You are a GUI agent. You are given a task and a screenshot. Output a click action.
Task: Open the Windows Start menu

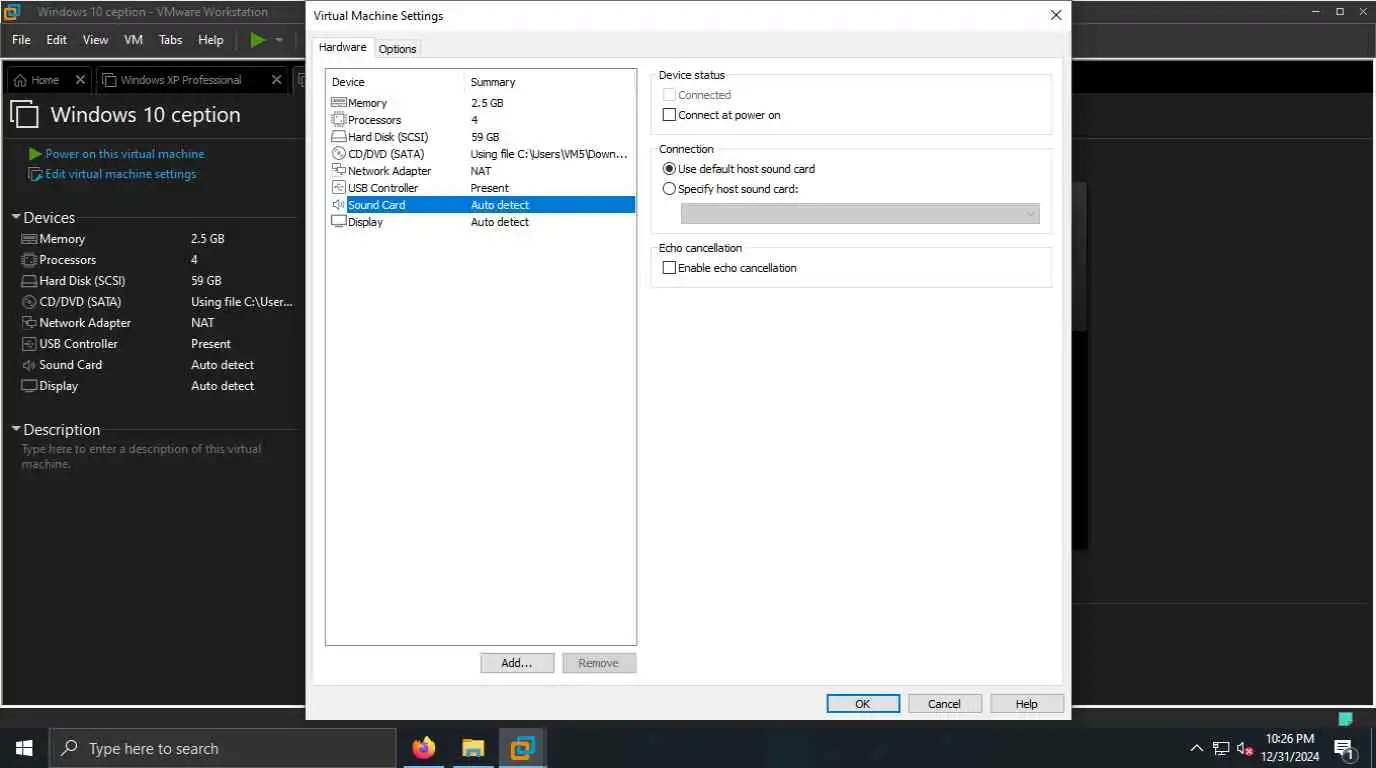coord(24,748)
